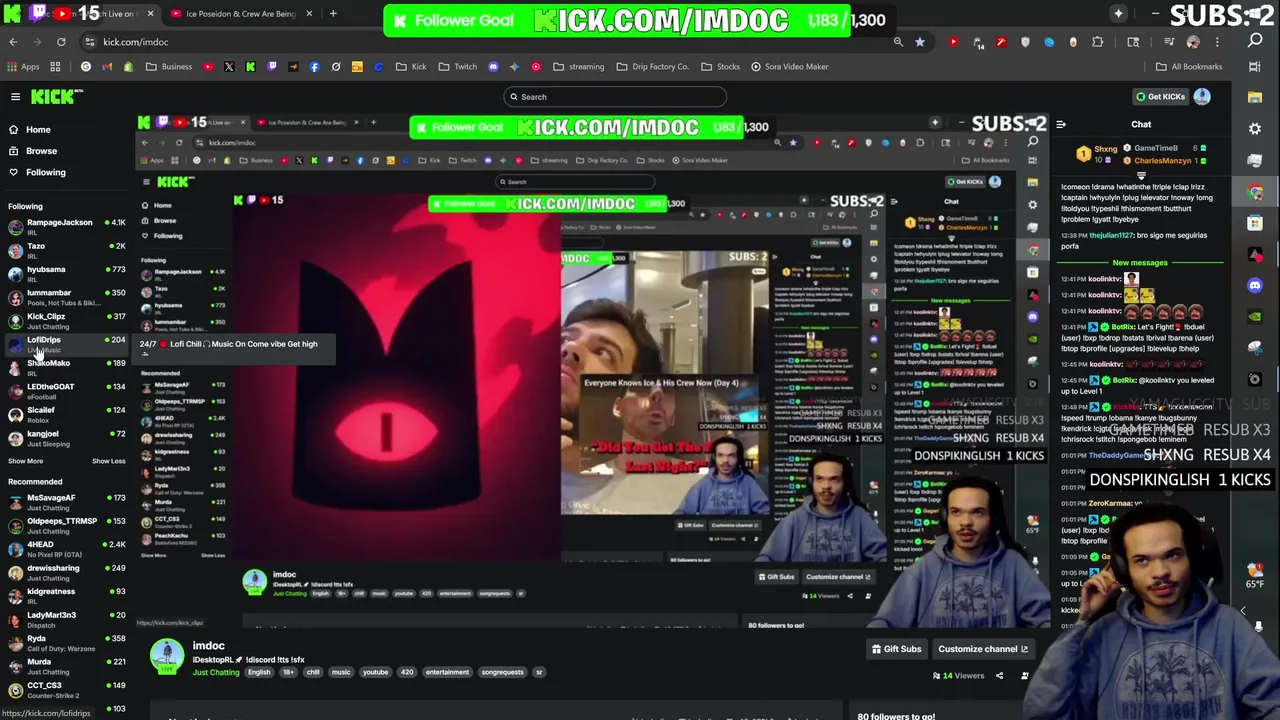Click the Kick Search field
The width and height of the screenshot is (1280, 720).
pos(615,97)
